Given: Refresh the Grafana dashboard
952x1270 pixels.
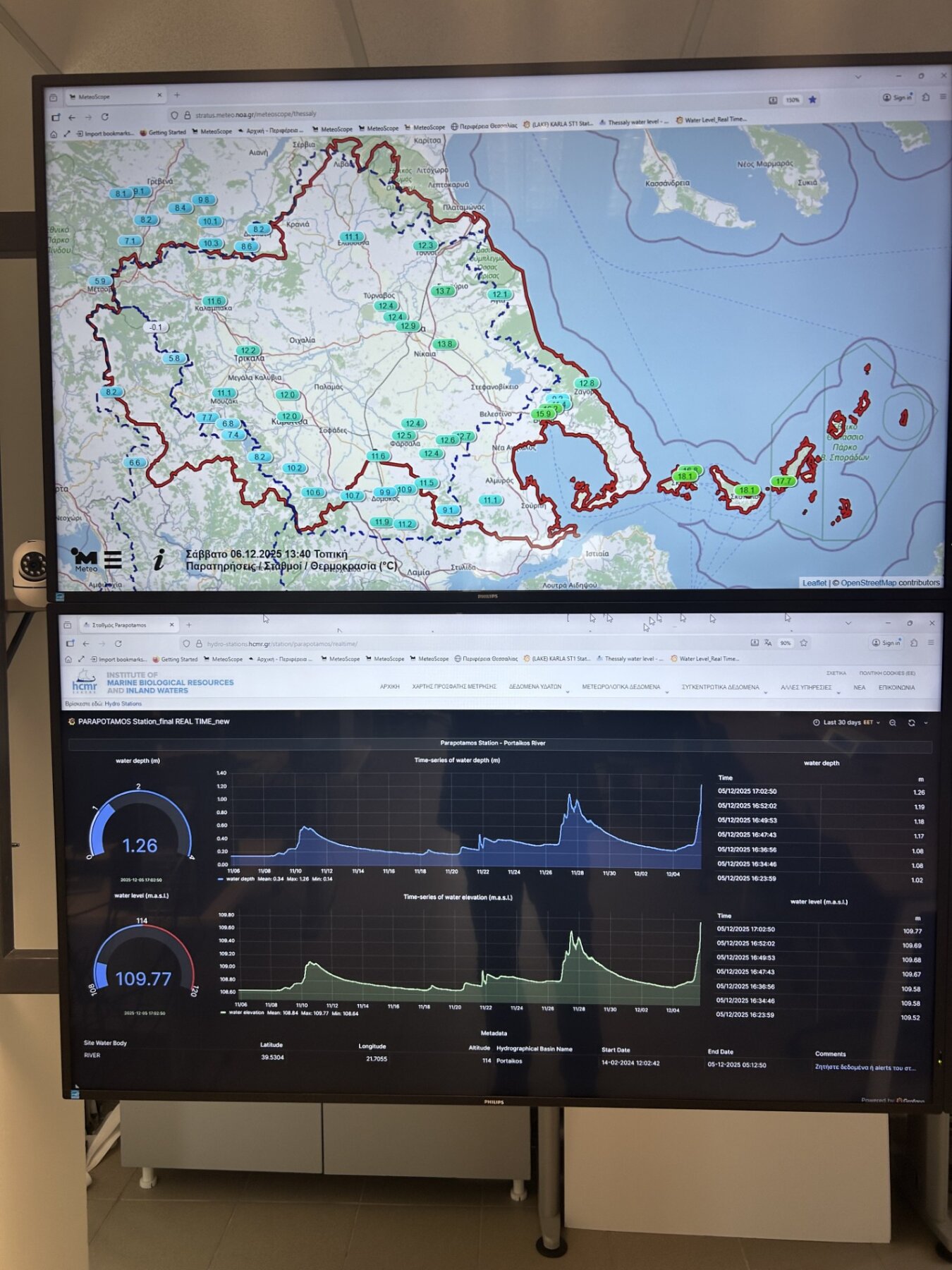Looking at the screenshot, I should coord(911,723).
